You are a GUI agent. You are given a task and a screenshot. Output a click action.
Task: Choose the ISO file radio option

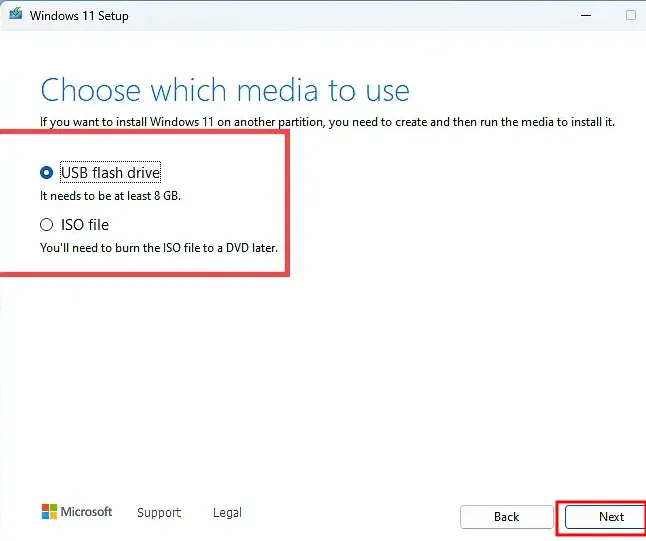click(47, 225)
